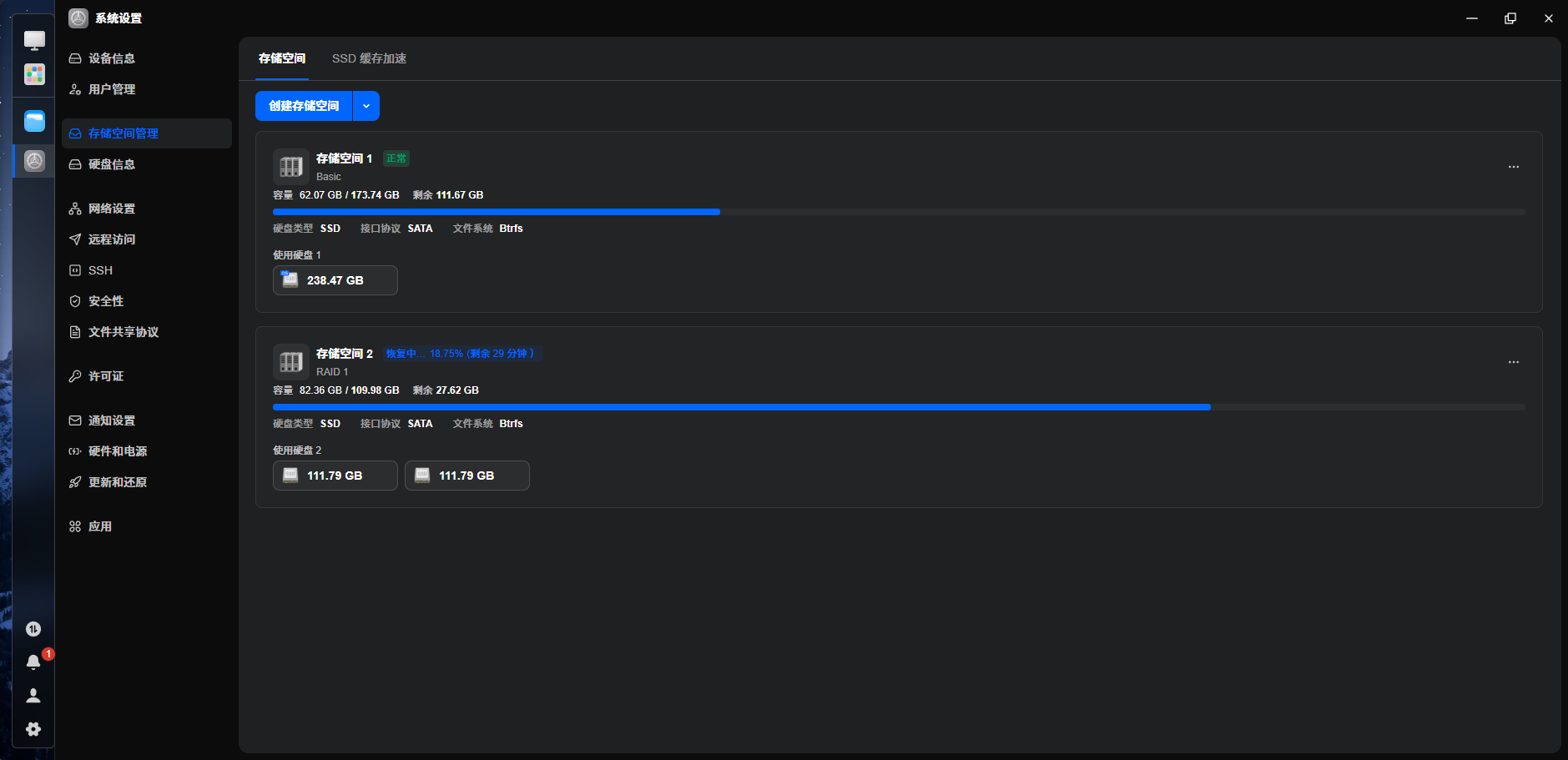Image resolution: width=1568 pixels, height=760 pixels.
Task: Open the gear settings icon in the dock
Action: click(x=33, y=729)
